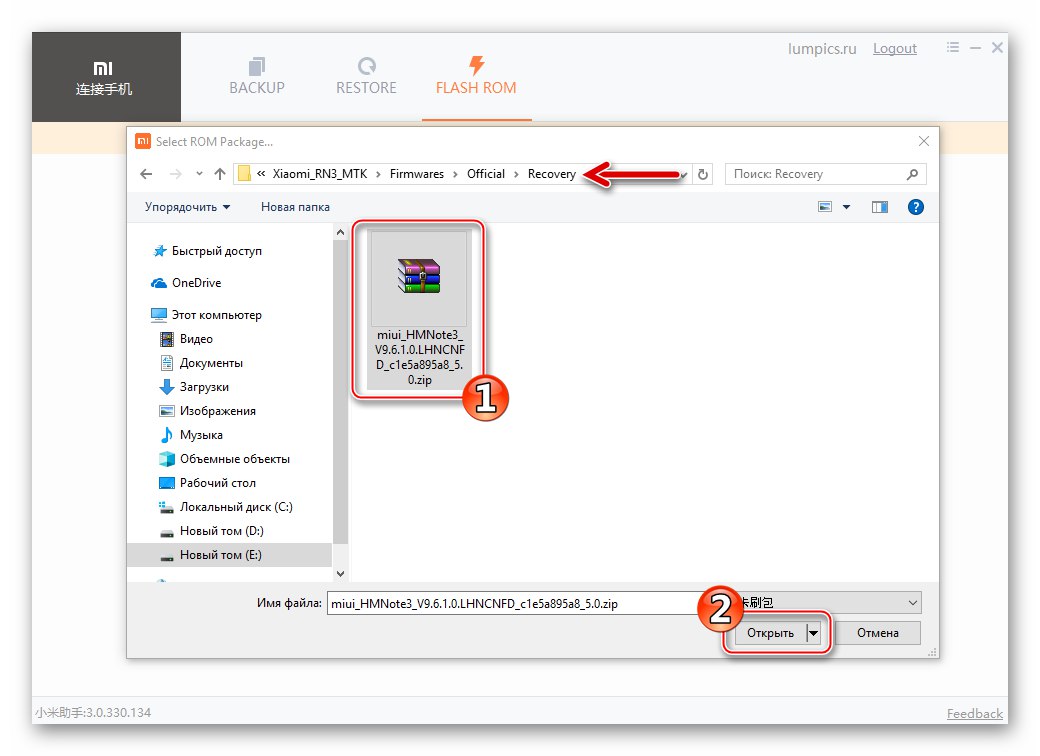Click the Видео folder icon

point(167,339)
